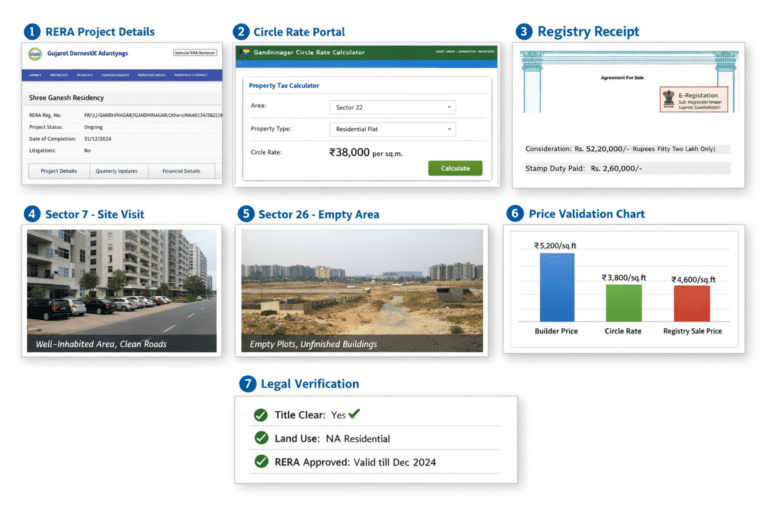Open the Area dropdown showing Sector 22
Viewport: 768px width, 512px height.
click(393, 107)
